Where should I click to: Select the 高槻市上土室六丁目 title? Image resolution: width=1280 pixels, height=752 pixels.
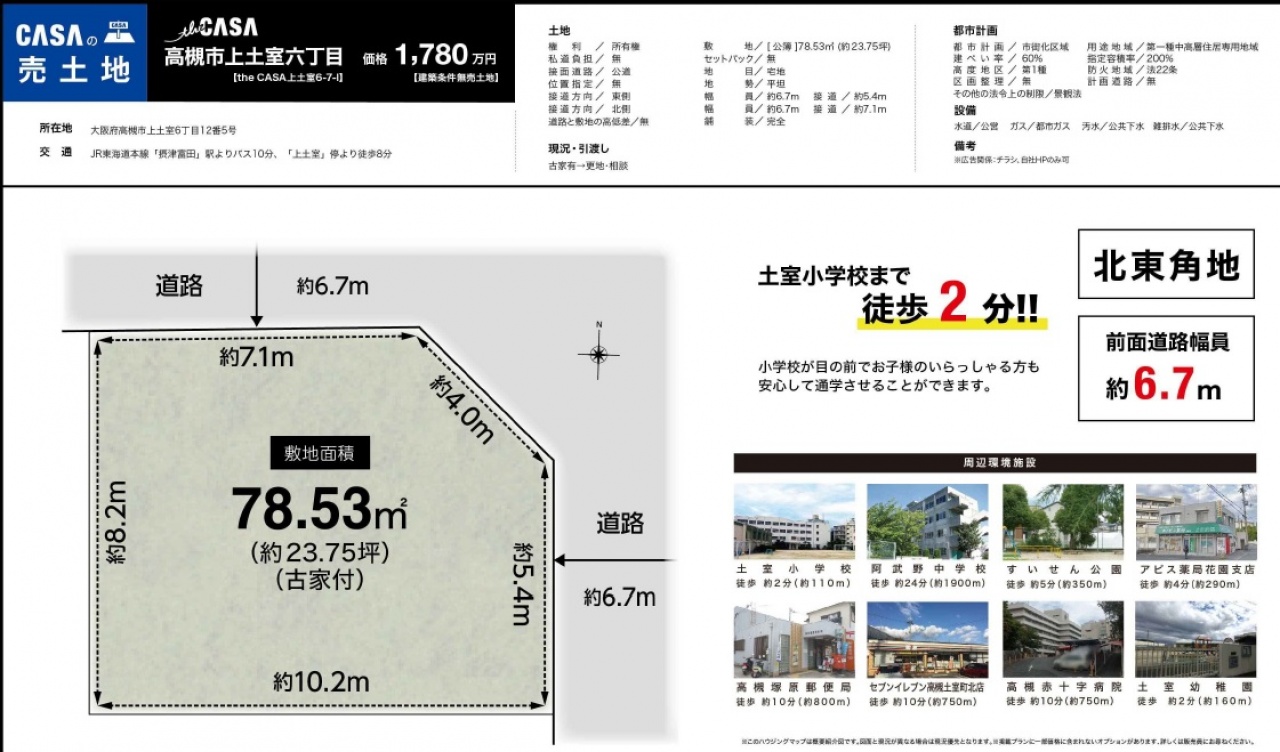[254, 57]
